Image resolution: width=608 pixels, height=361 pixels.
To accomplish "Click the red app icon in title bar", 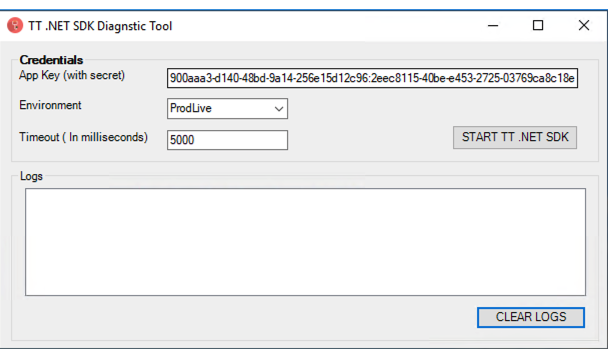I will click(15, 26).
